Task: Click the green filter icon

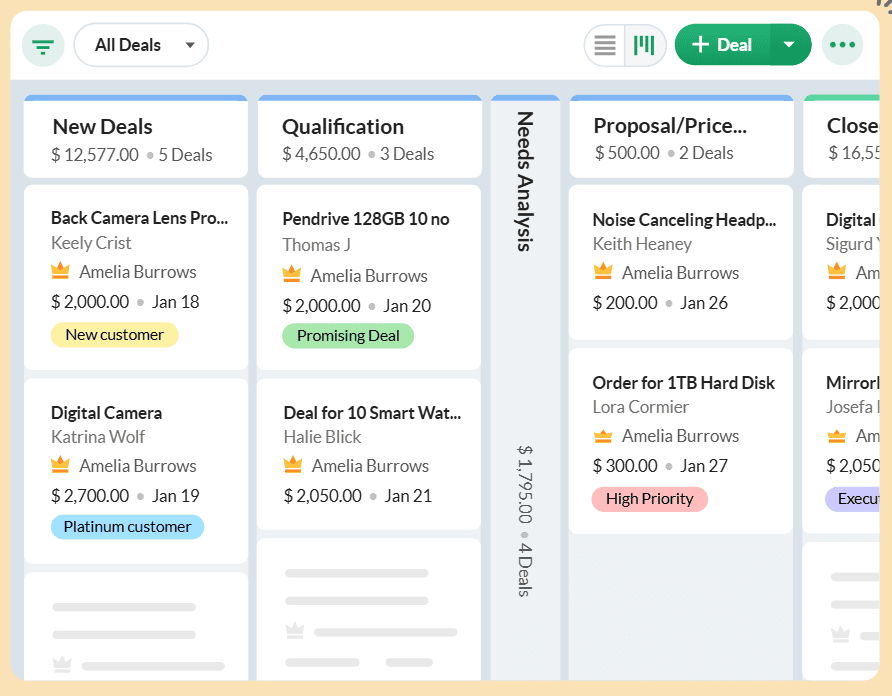Action: (x=43, y=46)
